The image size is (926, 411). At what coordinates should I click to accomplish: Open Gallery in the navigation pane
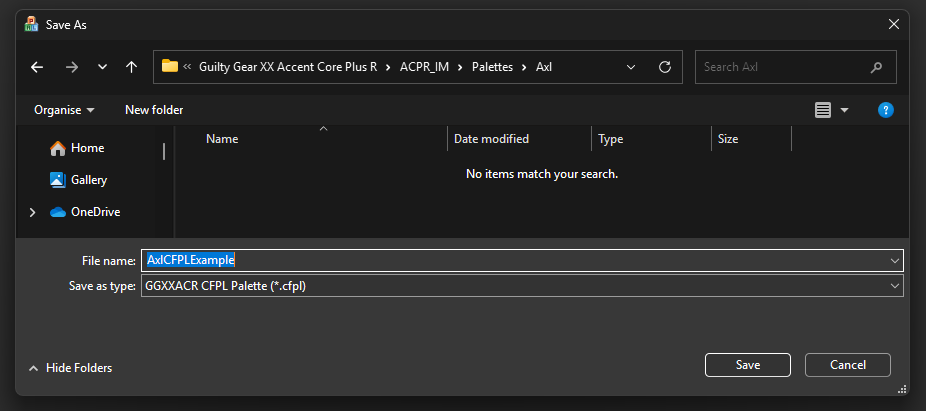[88, 180]
